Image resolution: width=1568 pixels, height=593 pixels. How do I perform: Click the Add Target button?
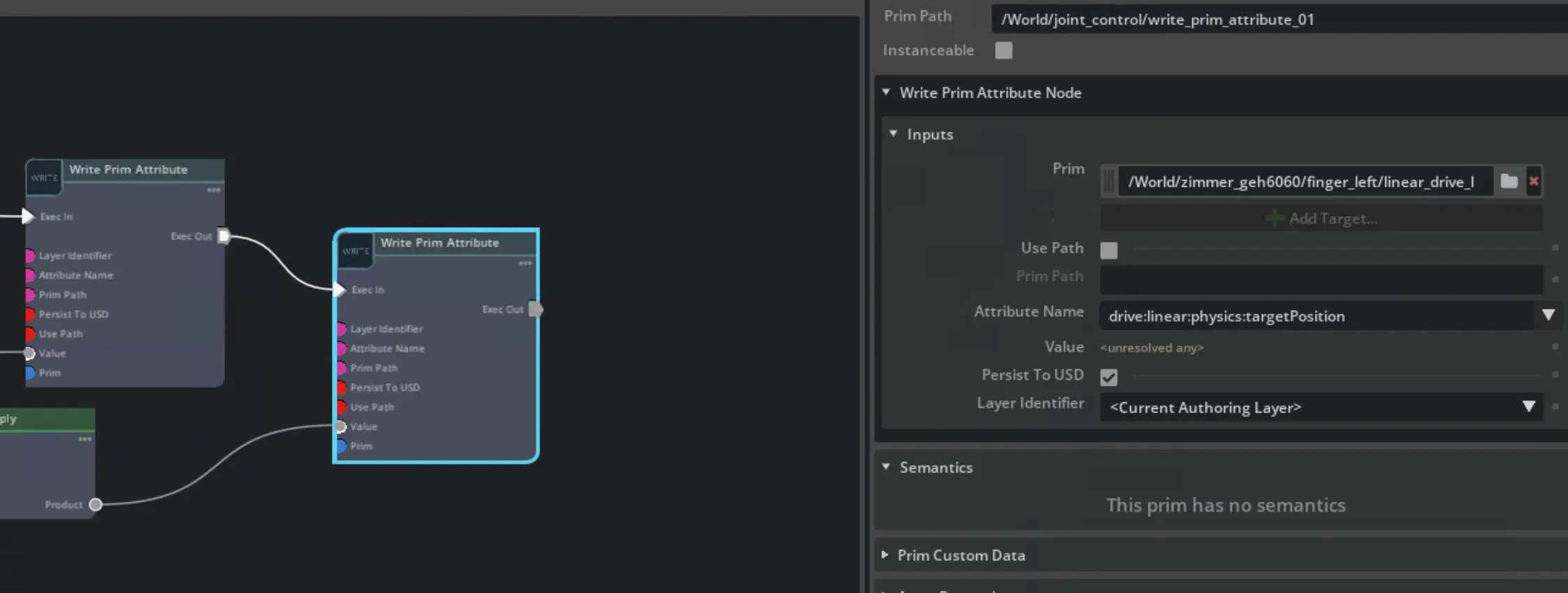pos(1332,219)
